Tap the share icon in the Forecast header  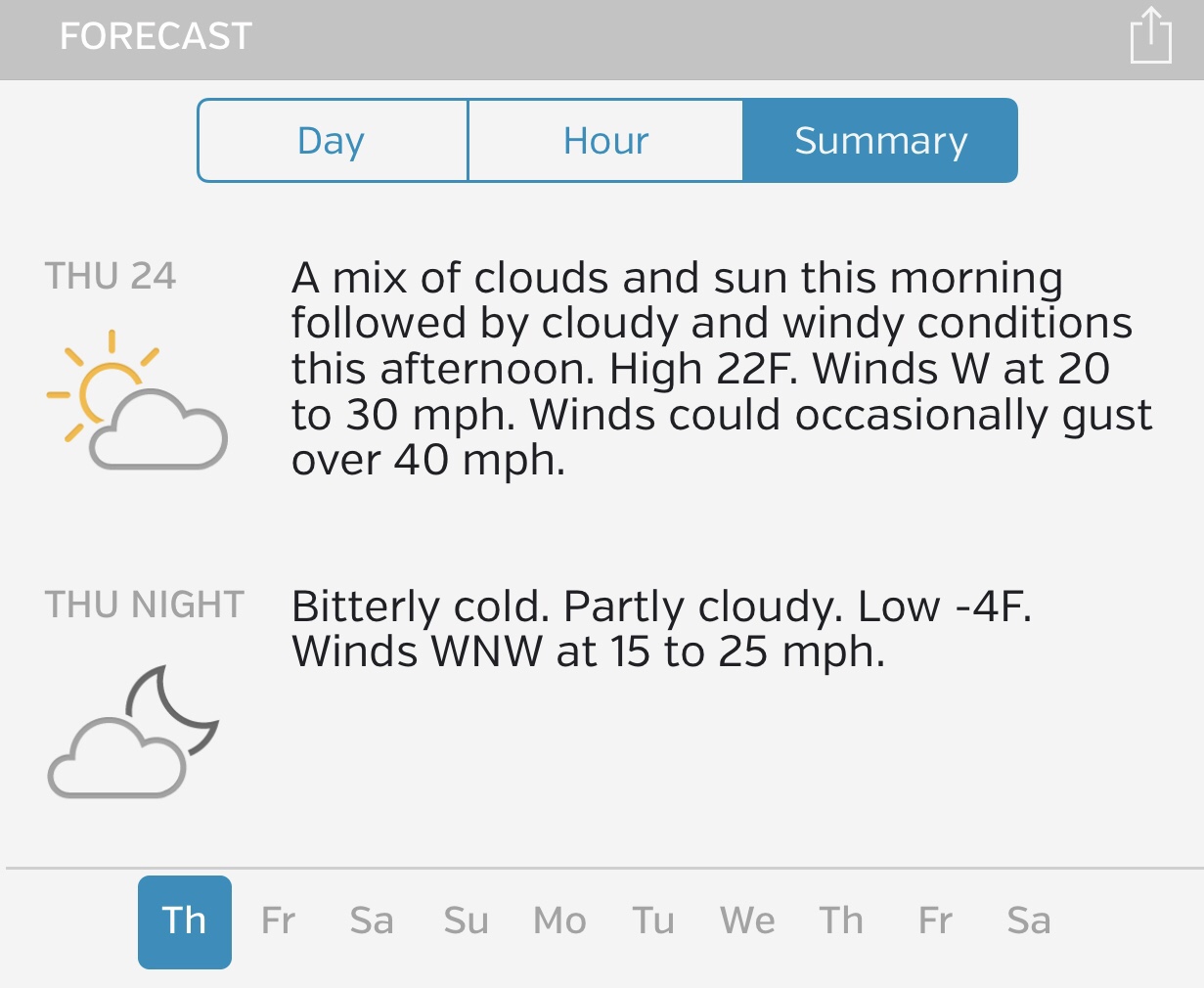1150,36
